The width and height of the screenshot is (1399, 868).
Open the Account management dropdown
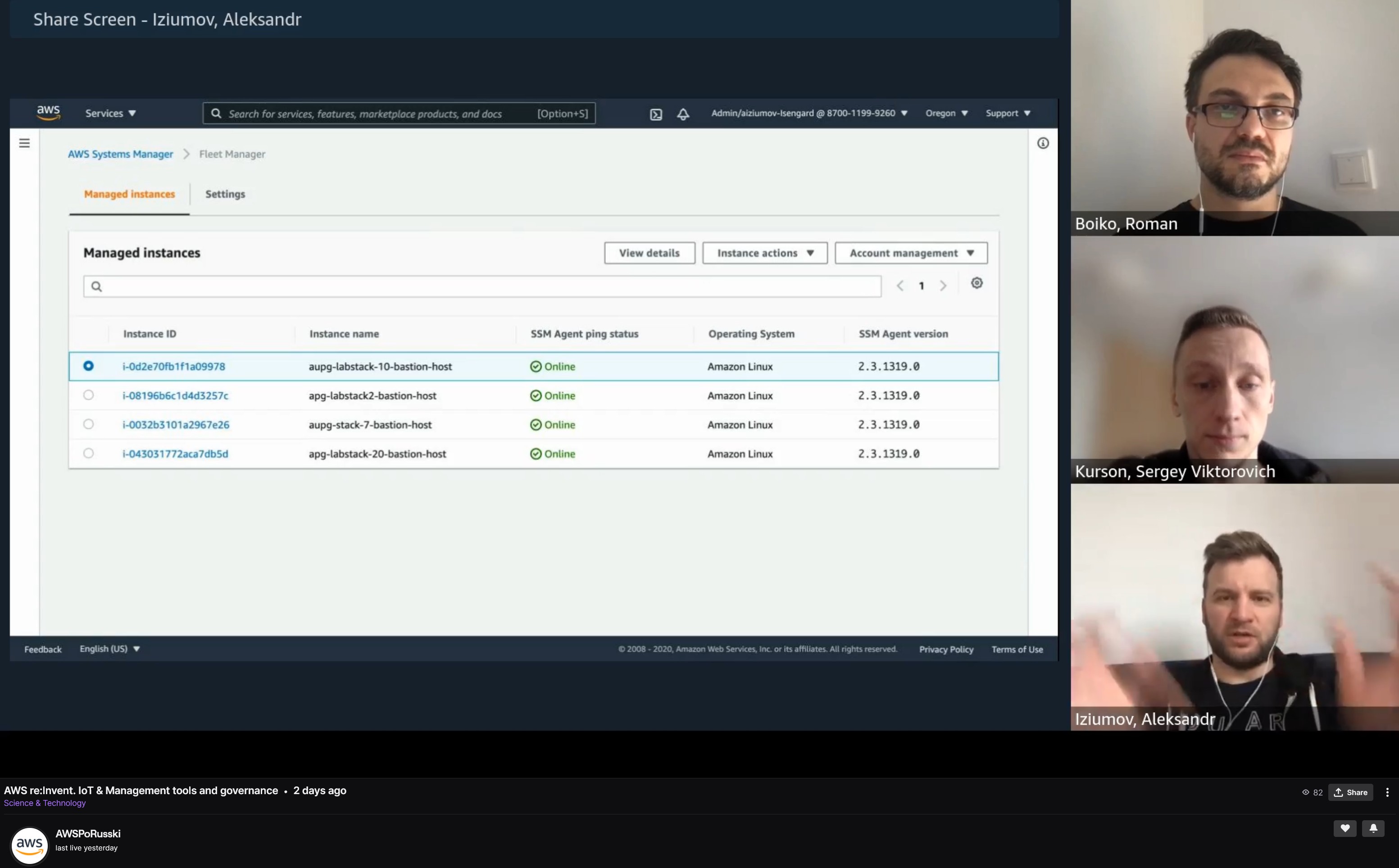911,253
